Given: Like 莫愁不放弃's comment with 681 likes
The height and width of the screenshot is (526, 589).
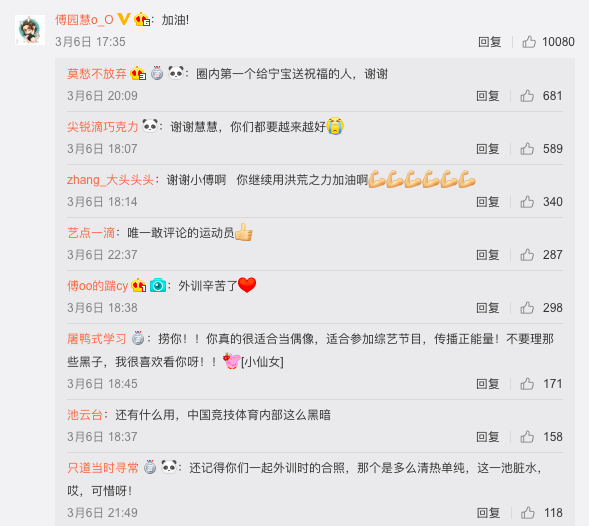Looking at the screenshot, I should pyautogui.click(x=527, y=96).
